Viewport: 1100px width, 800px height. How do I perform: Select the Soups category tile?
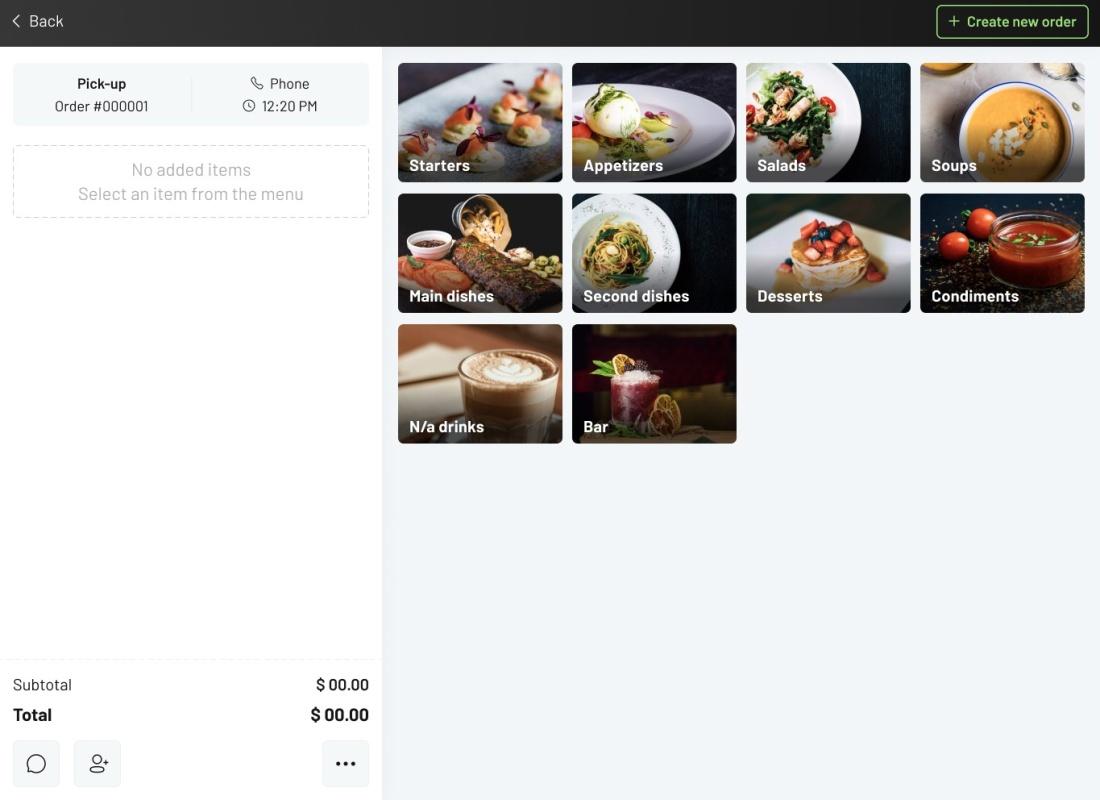tap(1002, 123)
